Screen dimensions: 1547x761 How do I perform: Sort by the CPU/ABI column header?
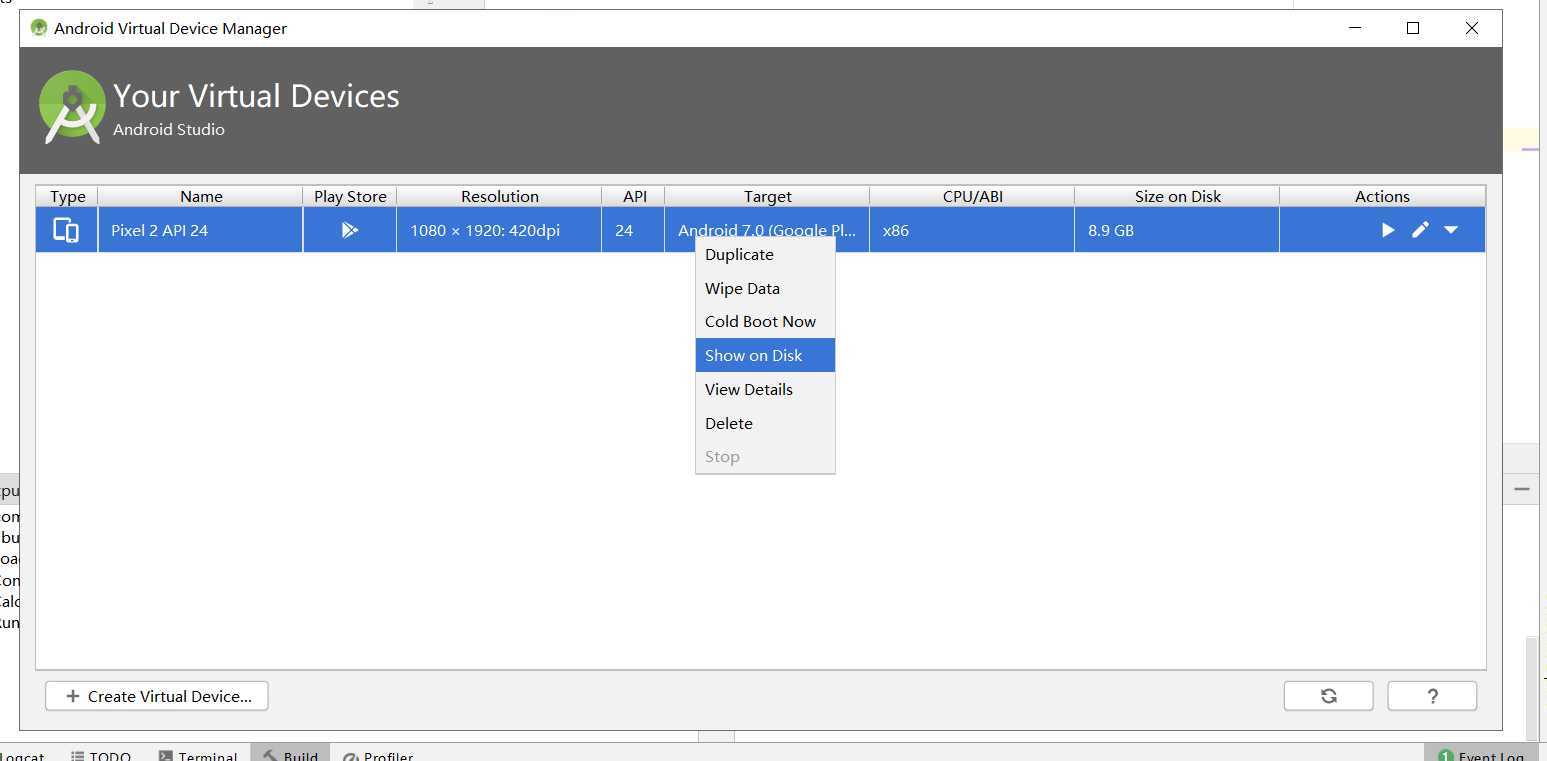click(972, 196)
